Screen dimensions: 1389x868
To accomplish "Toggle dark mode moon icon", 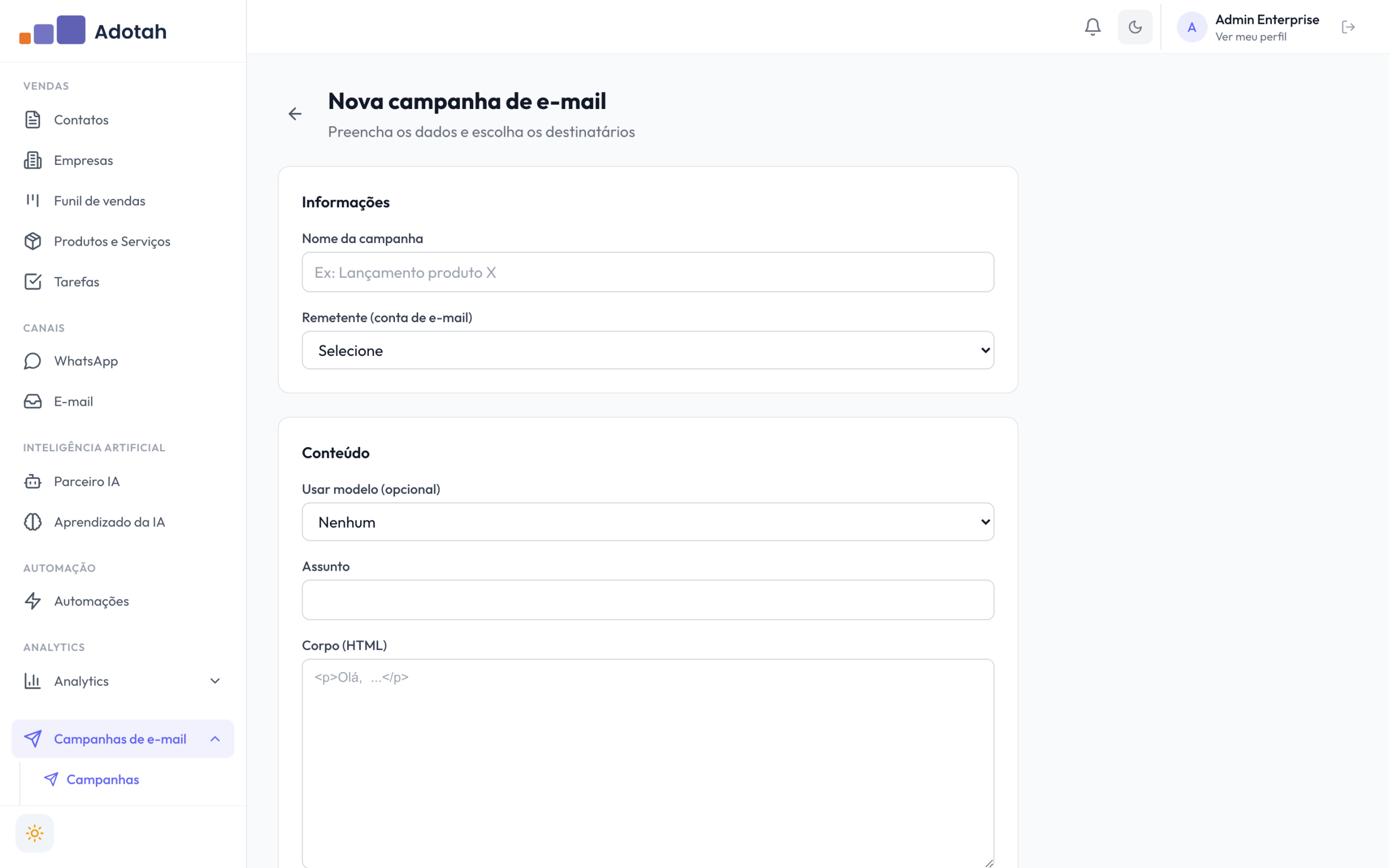I will 1135,27.
